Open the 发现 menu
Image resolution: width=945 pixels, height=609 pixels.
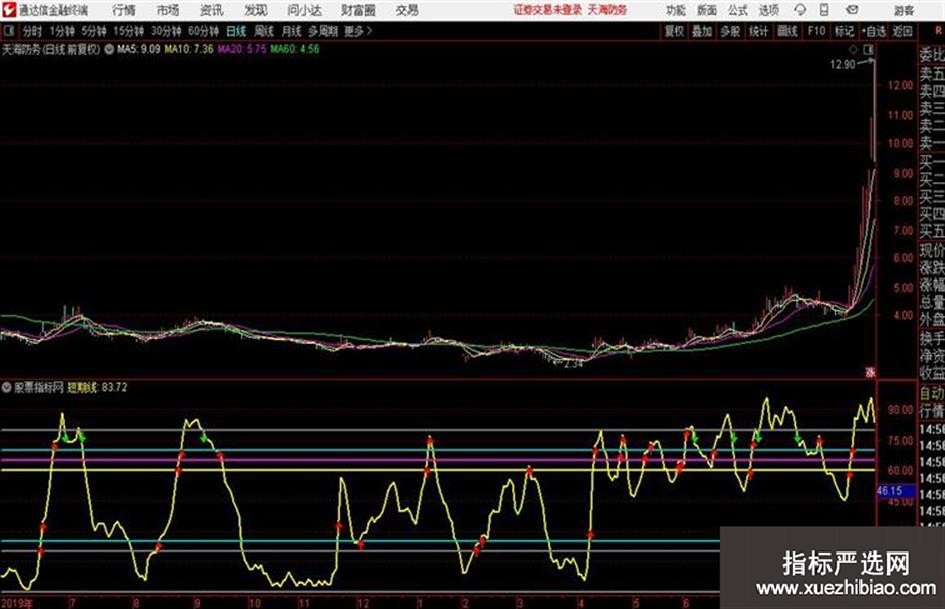click(x=256, y=10)
